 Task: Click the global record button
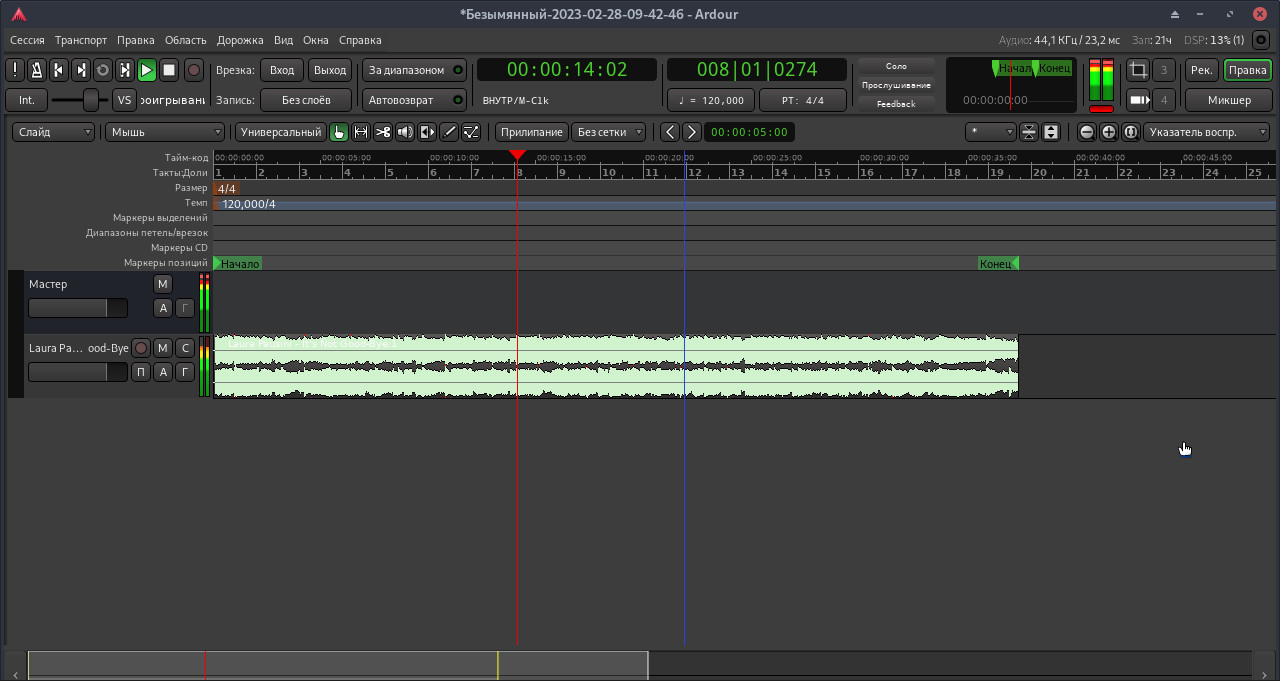tap(194, 70)
